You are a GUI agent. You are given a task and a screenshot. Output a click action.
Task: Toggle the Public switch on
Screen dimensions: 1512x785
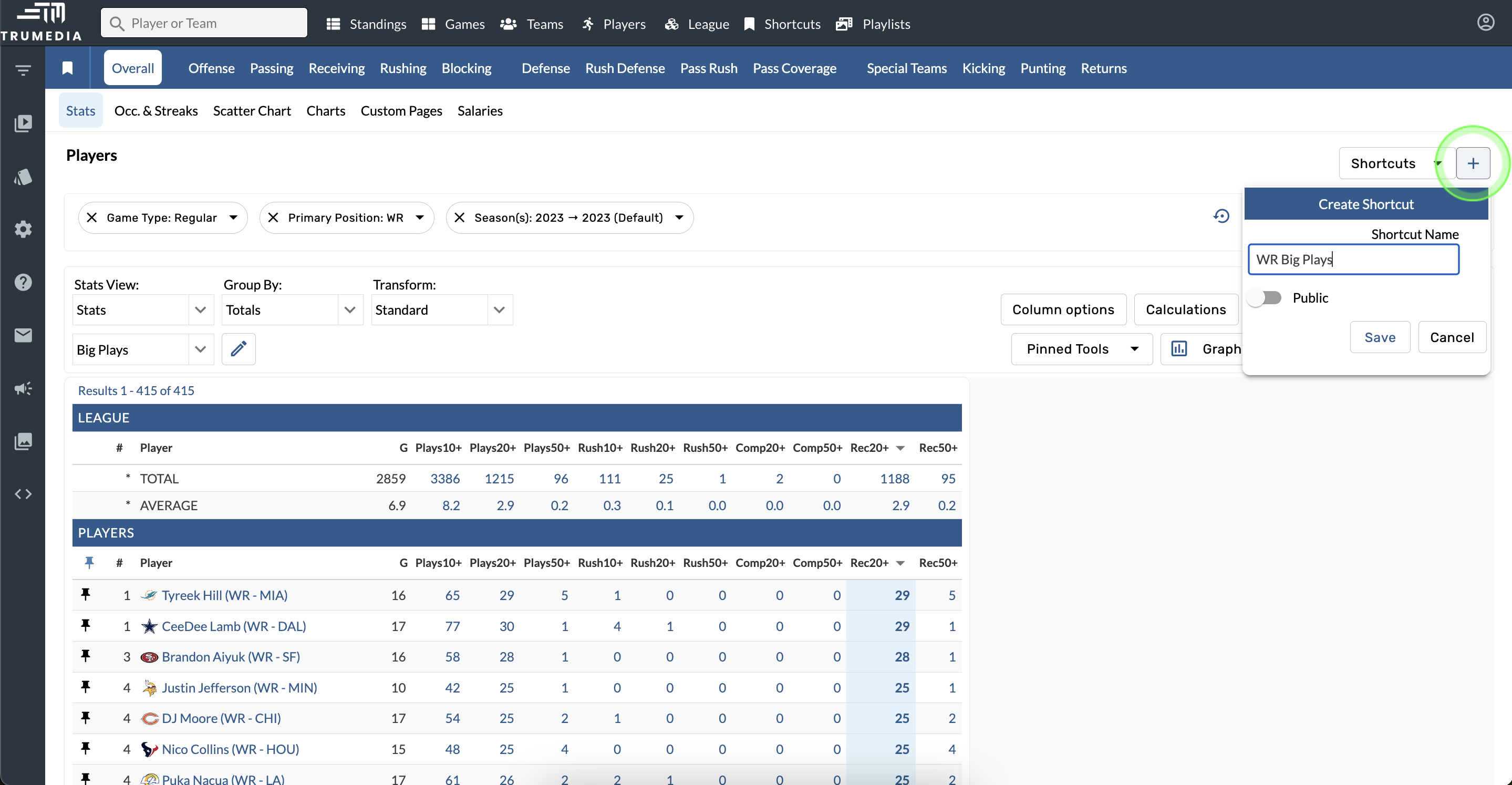[x=1265, y=298]
